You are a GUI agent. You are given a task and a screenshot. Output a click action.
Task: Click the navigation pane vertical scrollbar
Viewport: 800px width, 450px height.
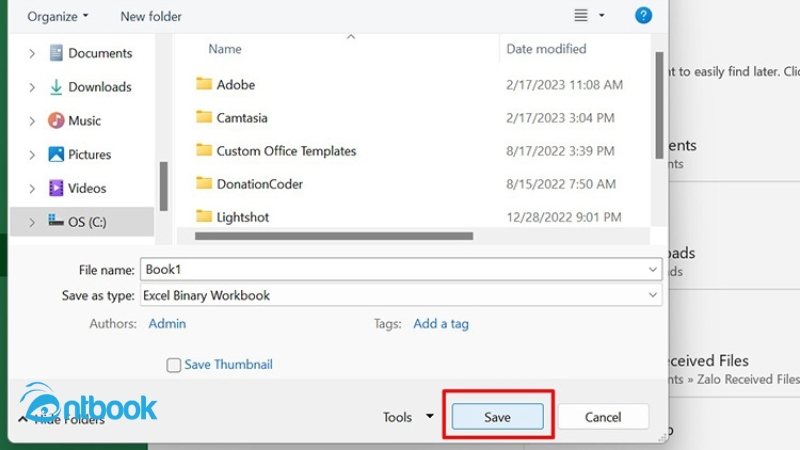coord(164,186)
